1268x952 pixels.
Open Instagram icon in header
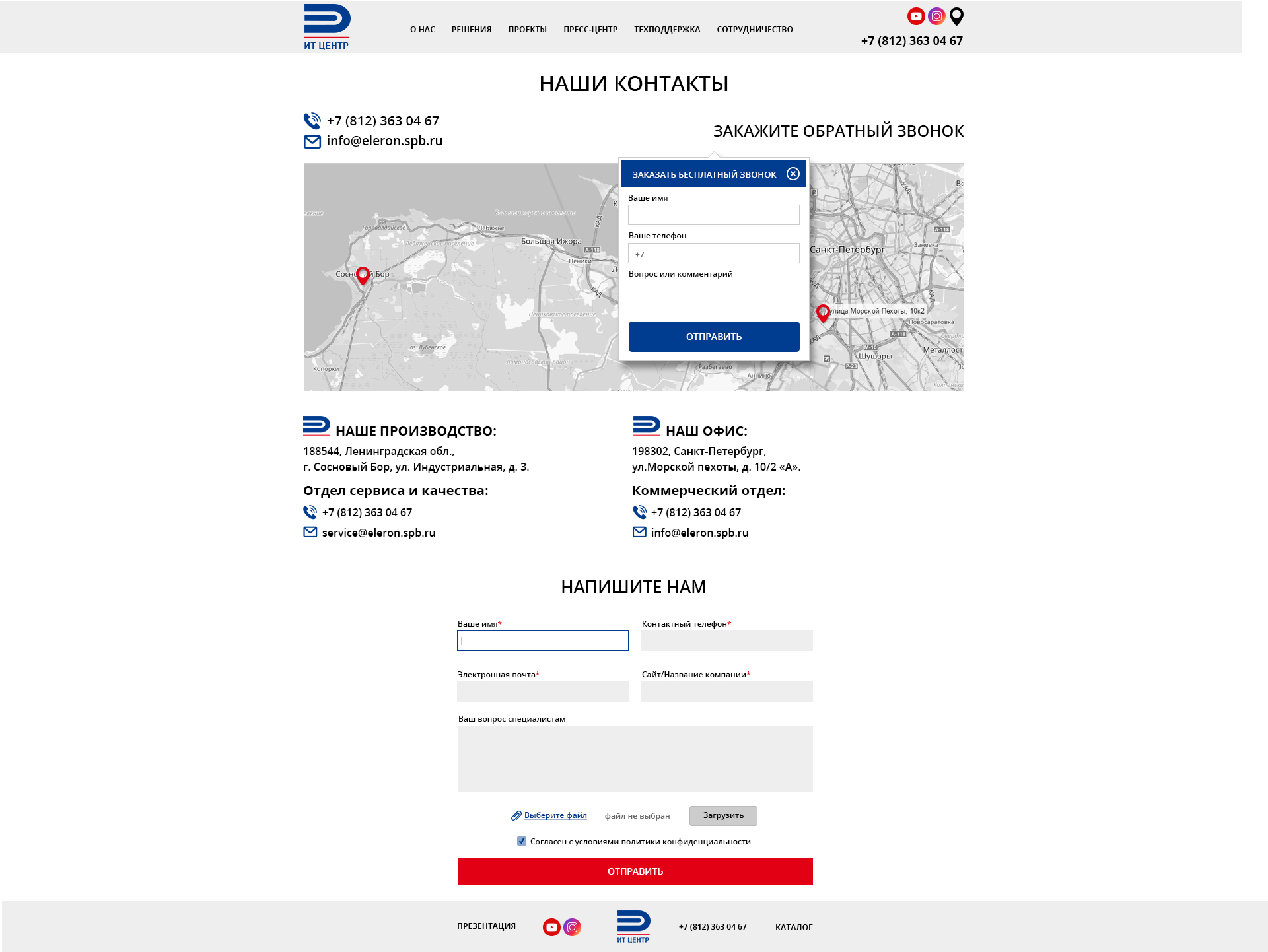coord(936,17)
